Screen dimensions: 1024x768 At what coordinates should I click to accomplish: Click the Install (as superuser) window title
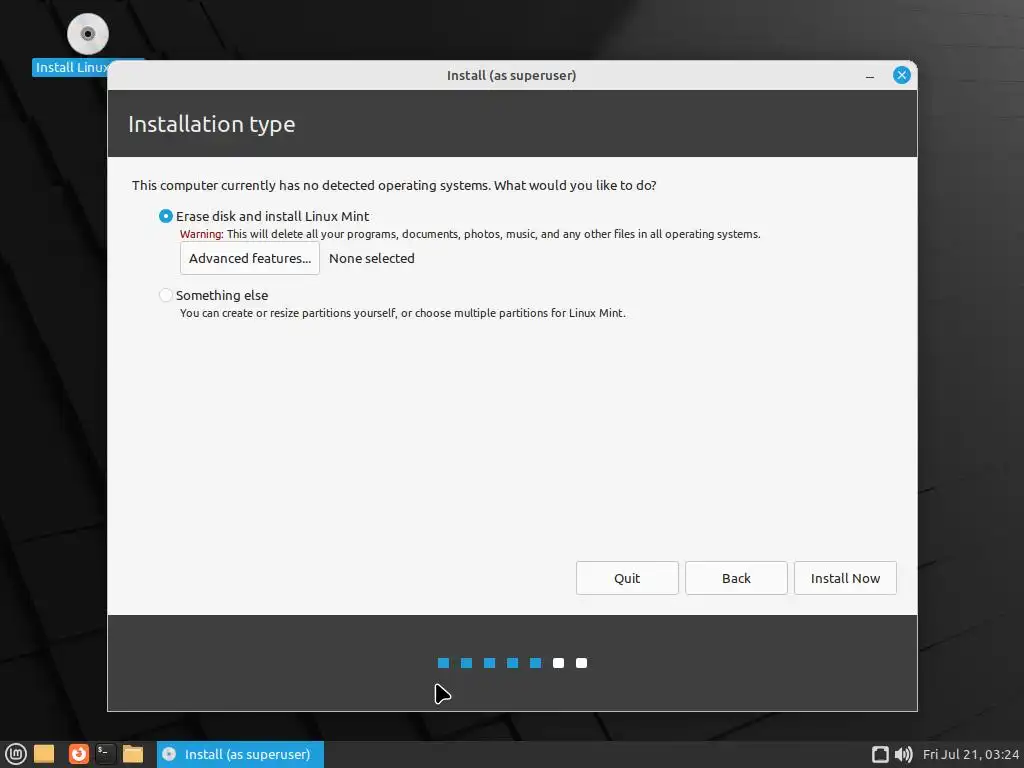tap(511, 75)
